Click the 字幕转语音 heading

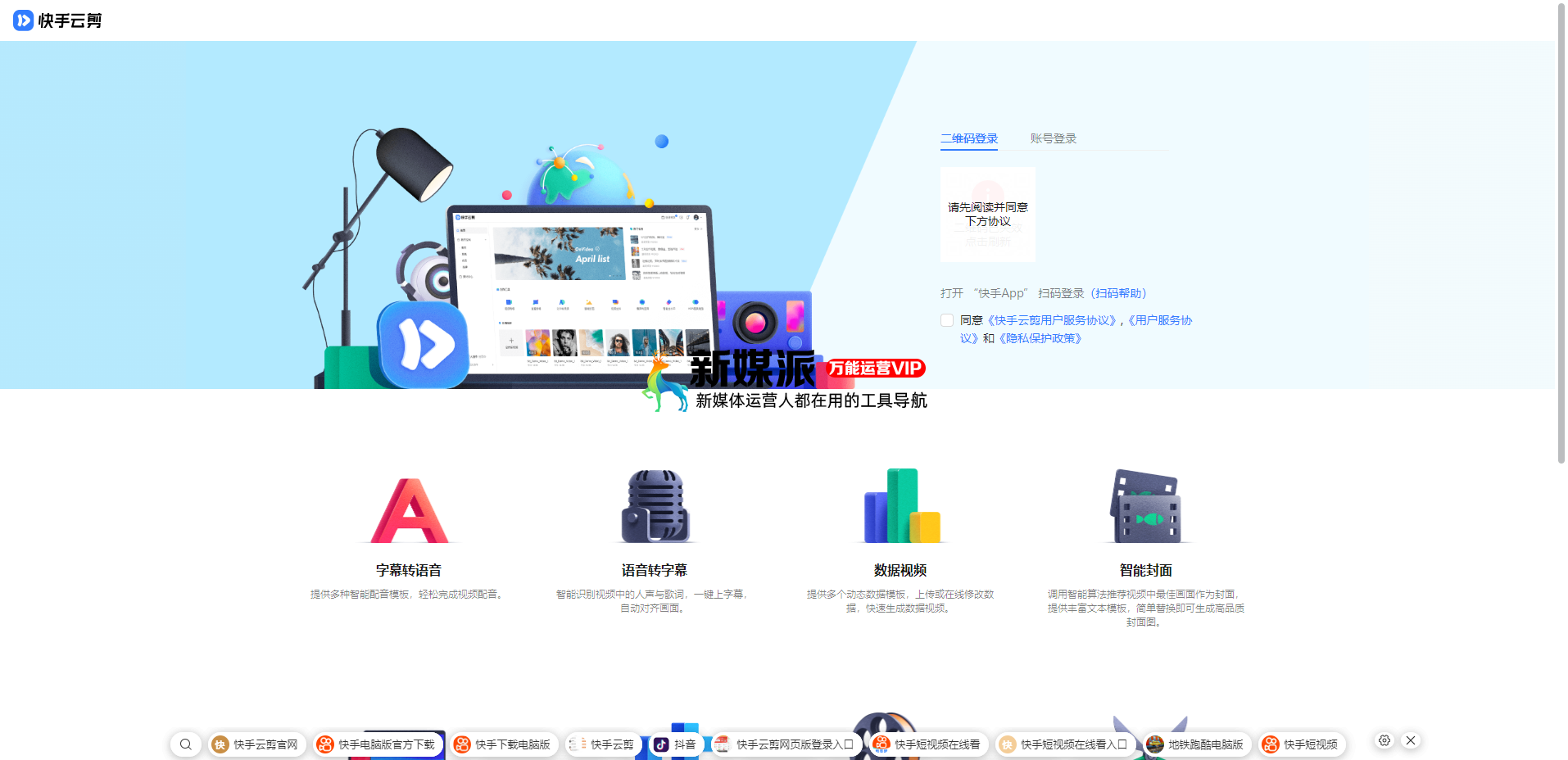[x=409, y=570]
